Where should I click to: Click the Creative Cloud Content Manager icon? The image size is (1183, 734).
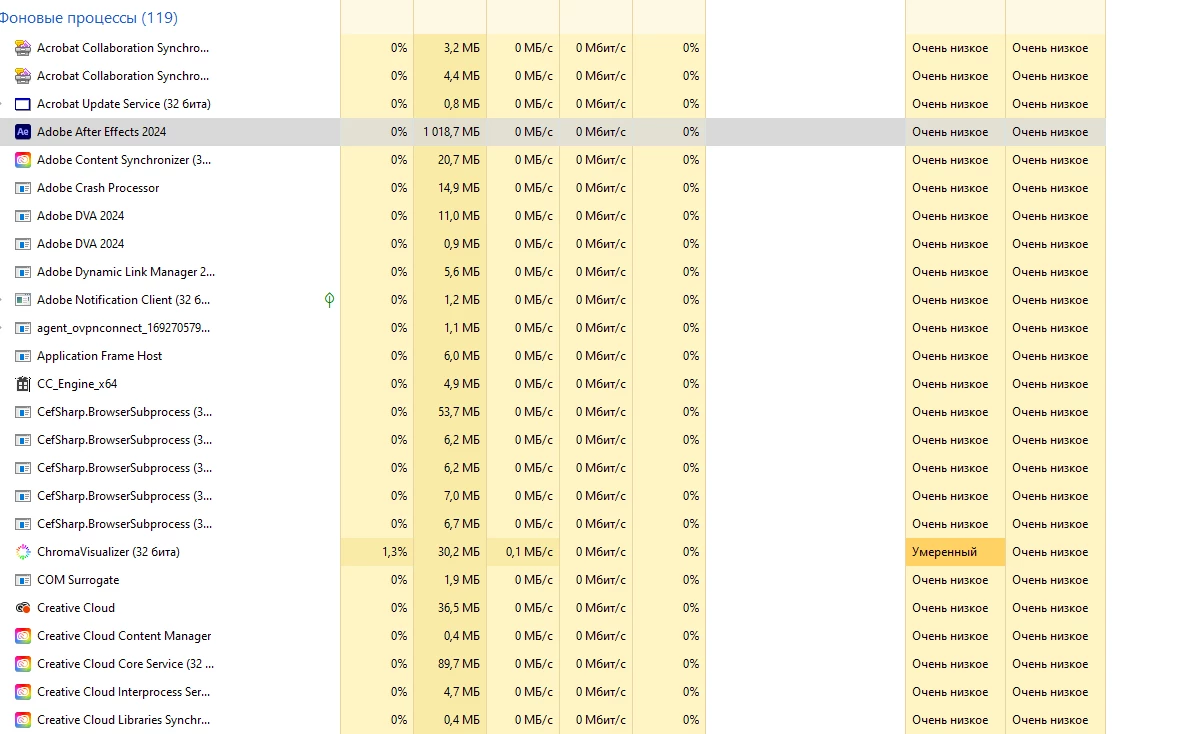[23, 636]
